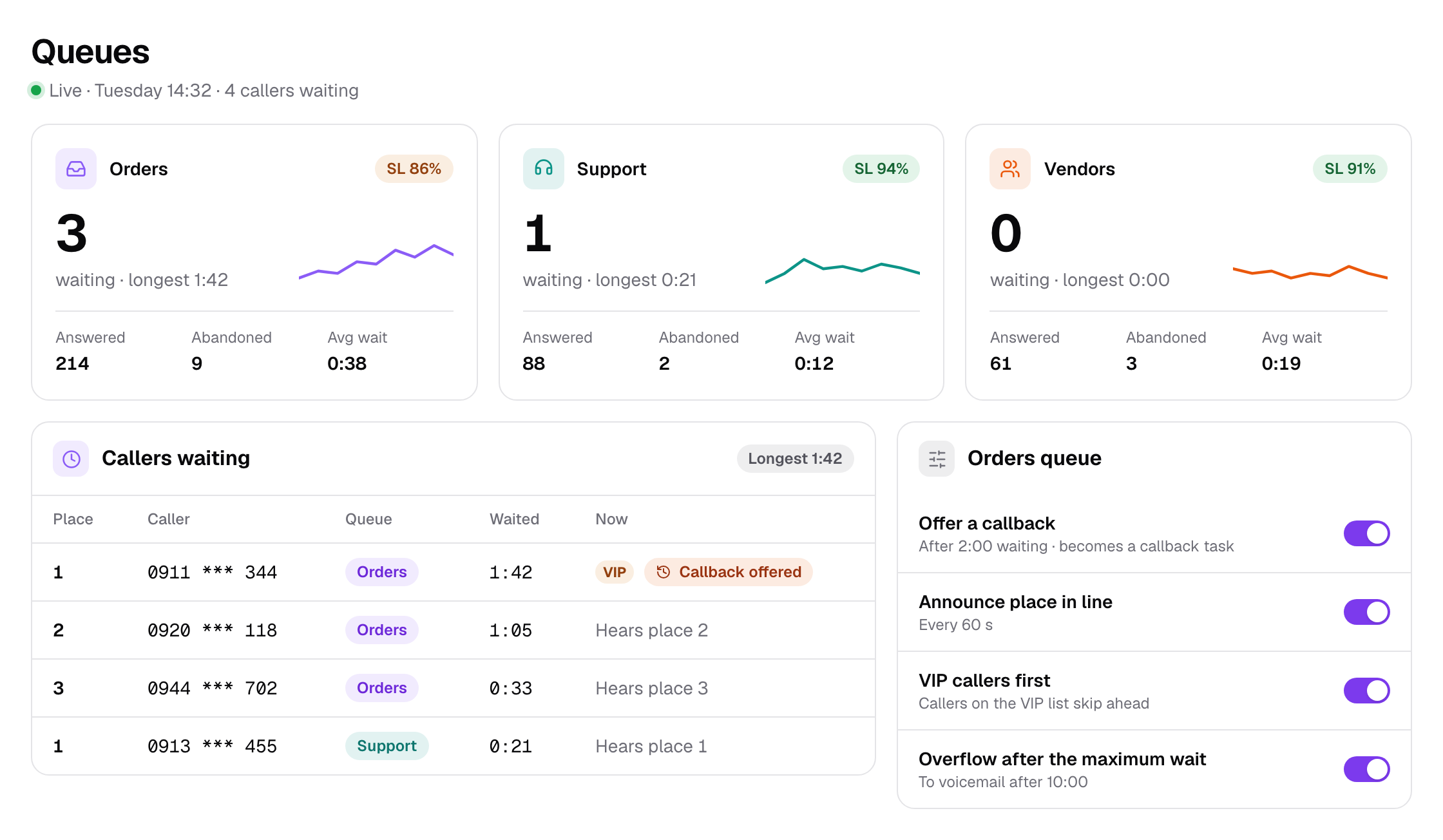Toggle VIP callers first switch
The width and height of the screenshot is (1443, 840).
pyautogui.click(x=1366, y=691)
